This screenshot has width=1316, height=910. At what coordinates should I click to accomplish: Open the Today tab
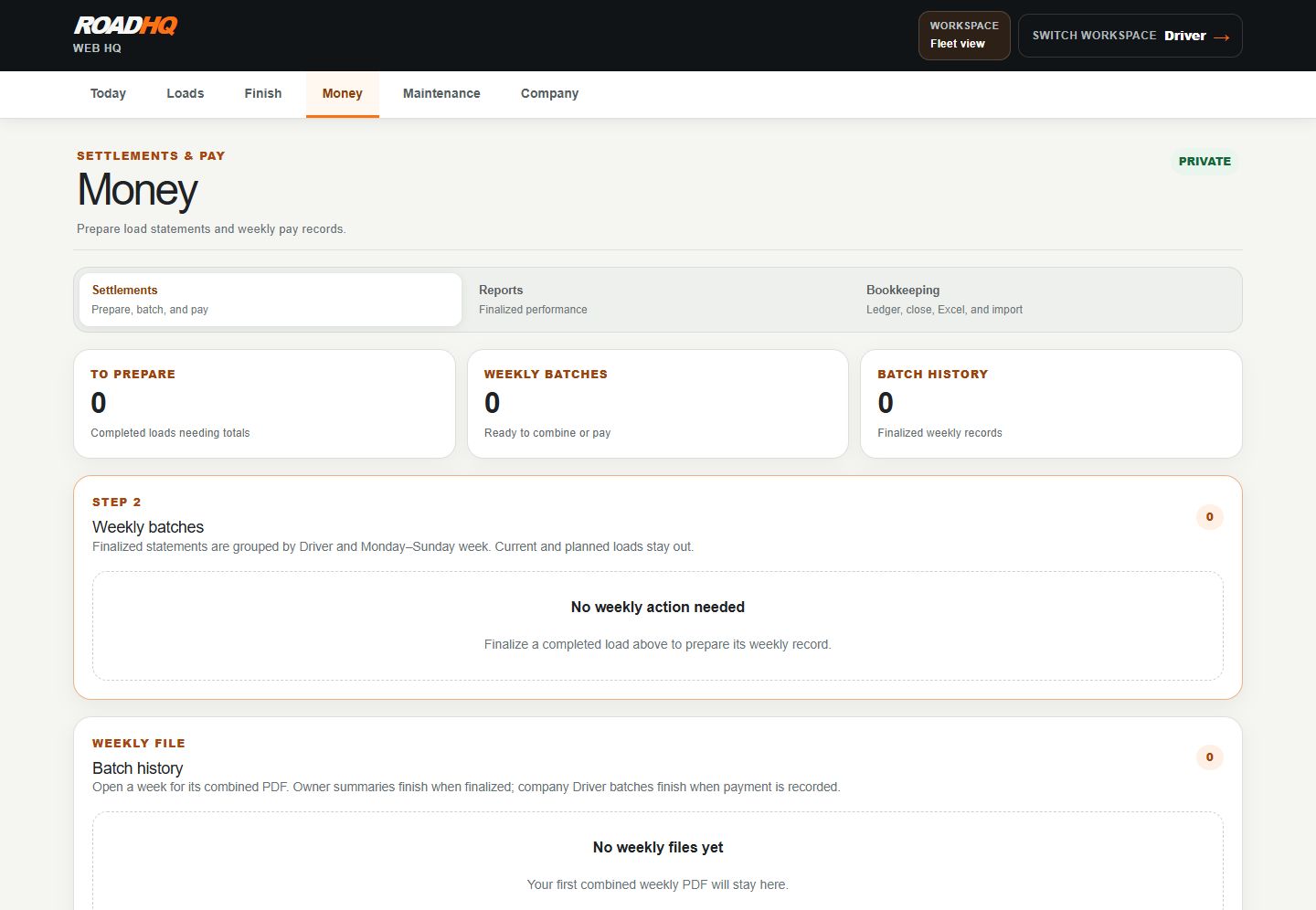tap(108, 93)
